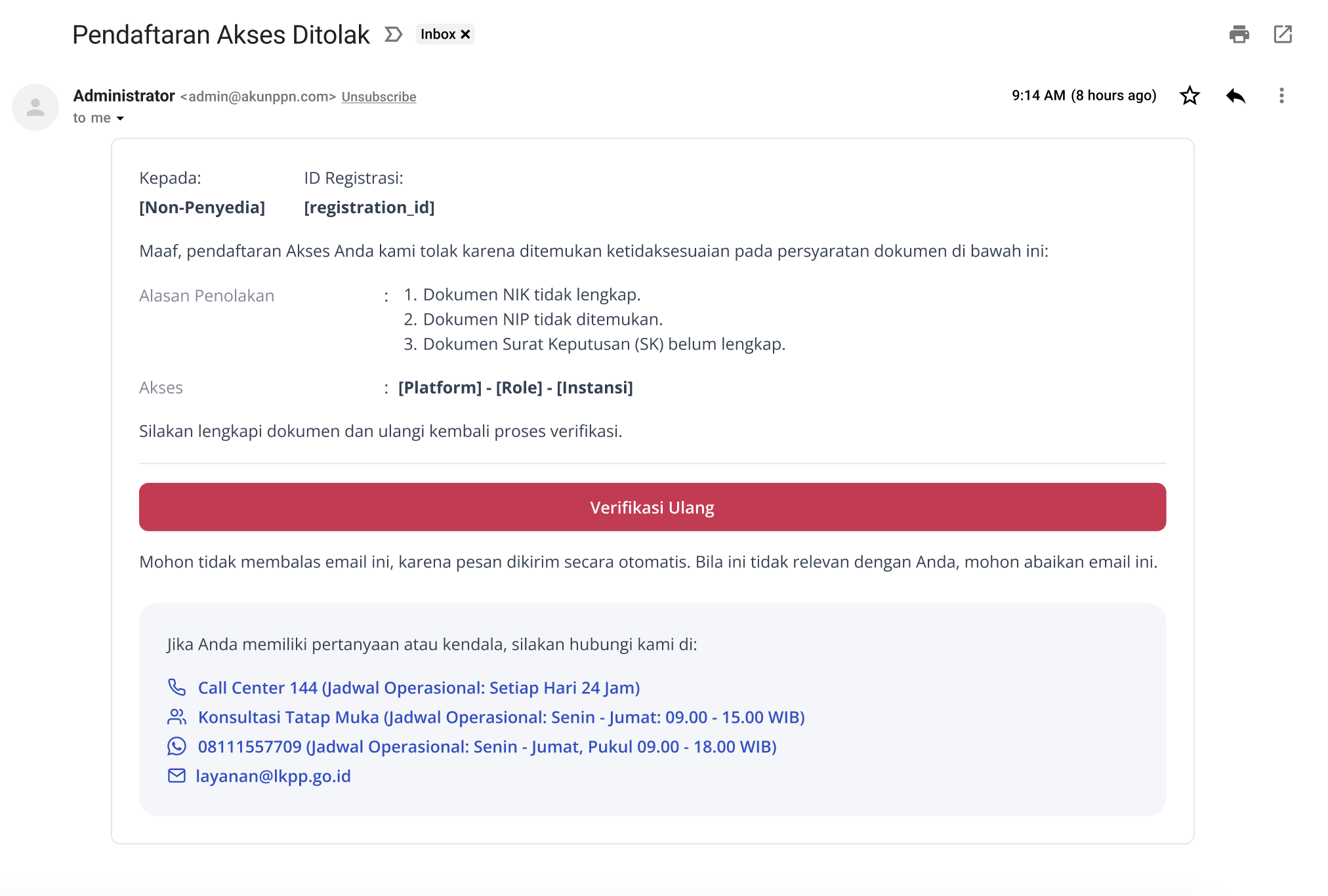Print this email with printer icon
Screen dimensions: 1328x896
[x=1239, y=34]
